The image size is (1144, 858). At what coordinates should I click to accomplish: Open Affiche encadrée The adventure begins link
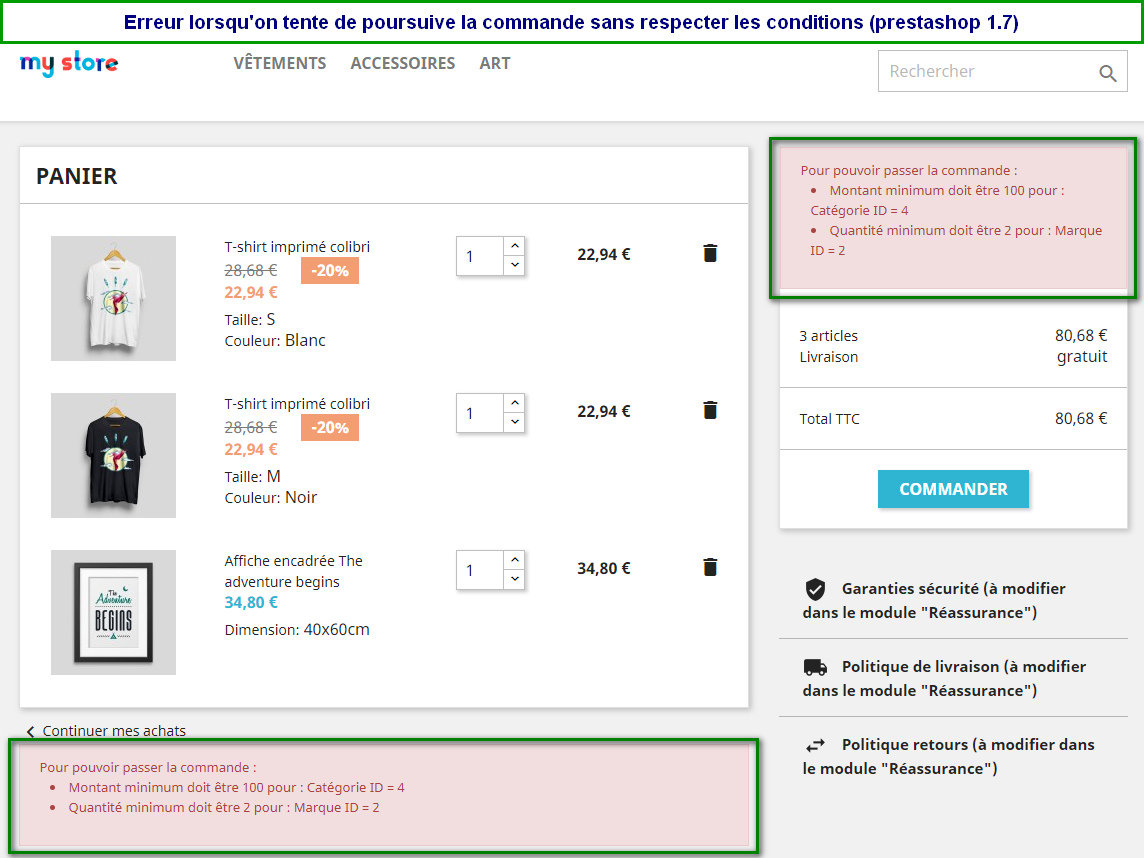[293, 571]
